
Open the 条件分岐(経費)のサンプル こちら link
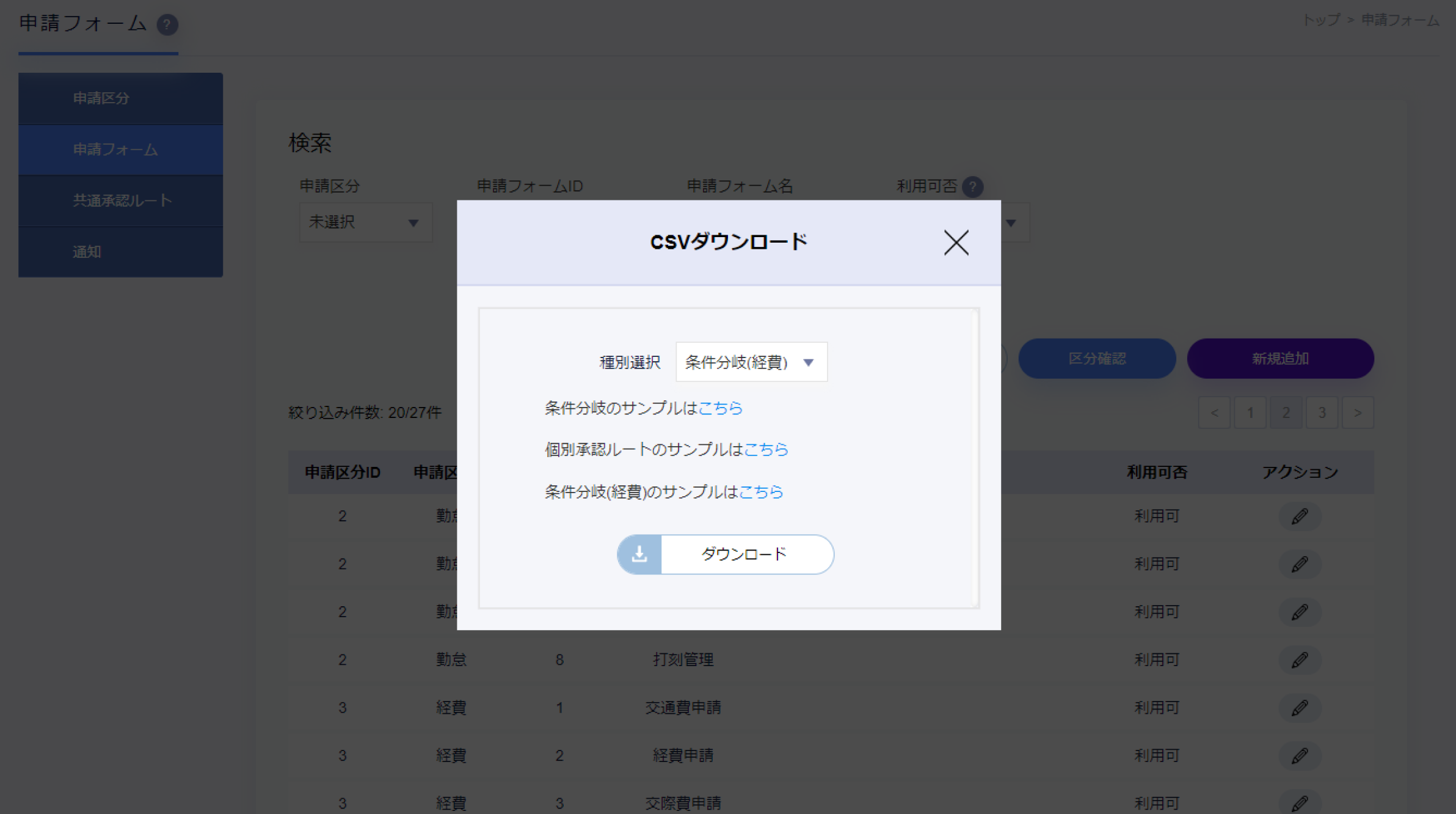(761, 492)
